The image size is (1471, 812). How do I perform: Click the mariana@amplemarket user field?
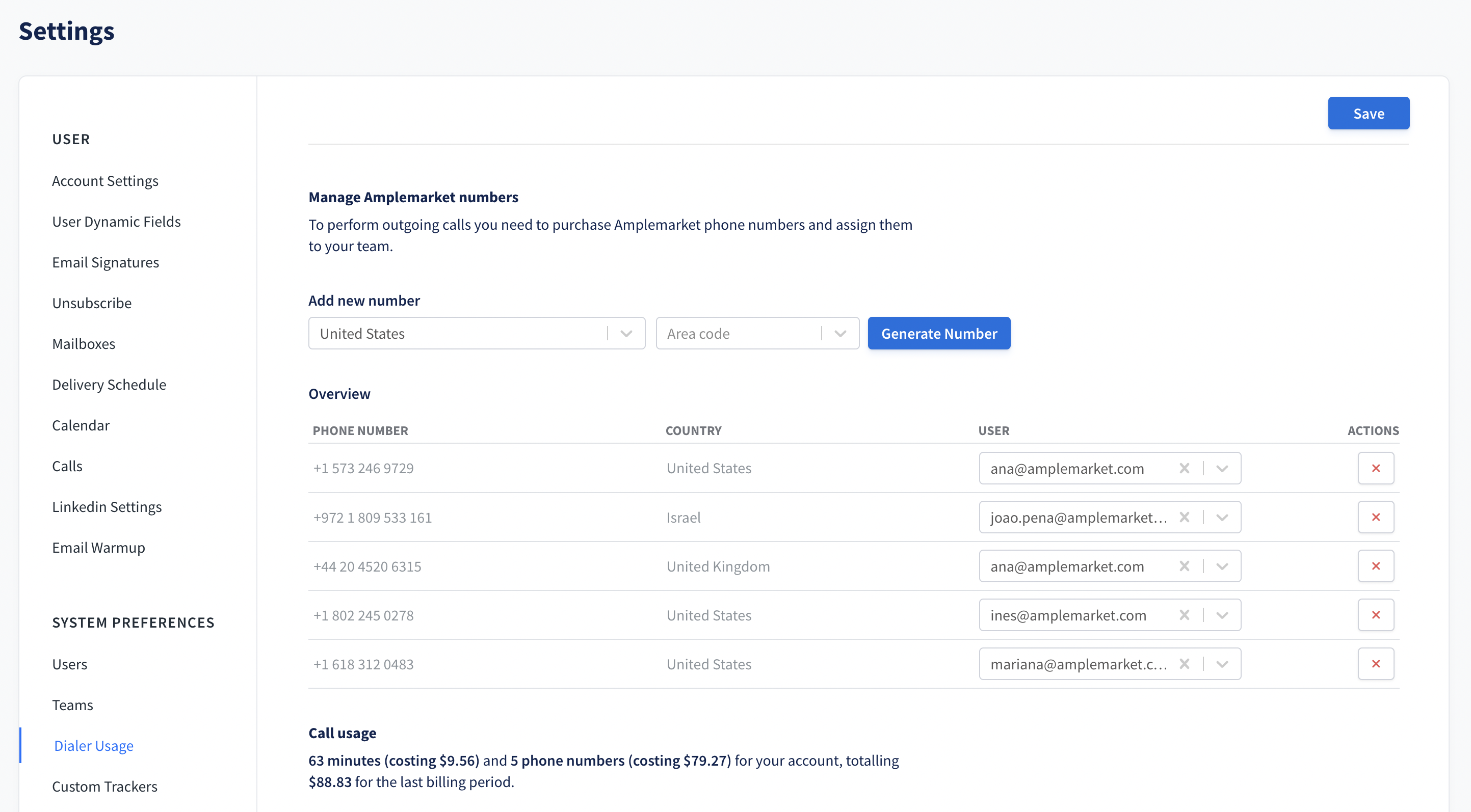1110,664
